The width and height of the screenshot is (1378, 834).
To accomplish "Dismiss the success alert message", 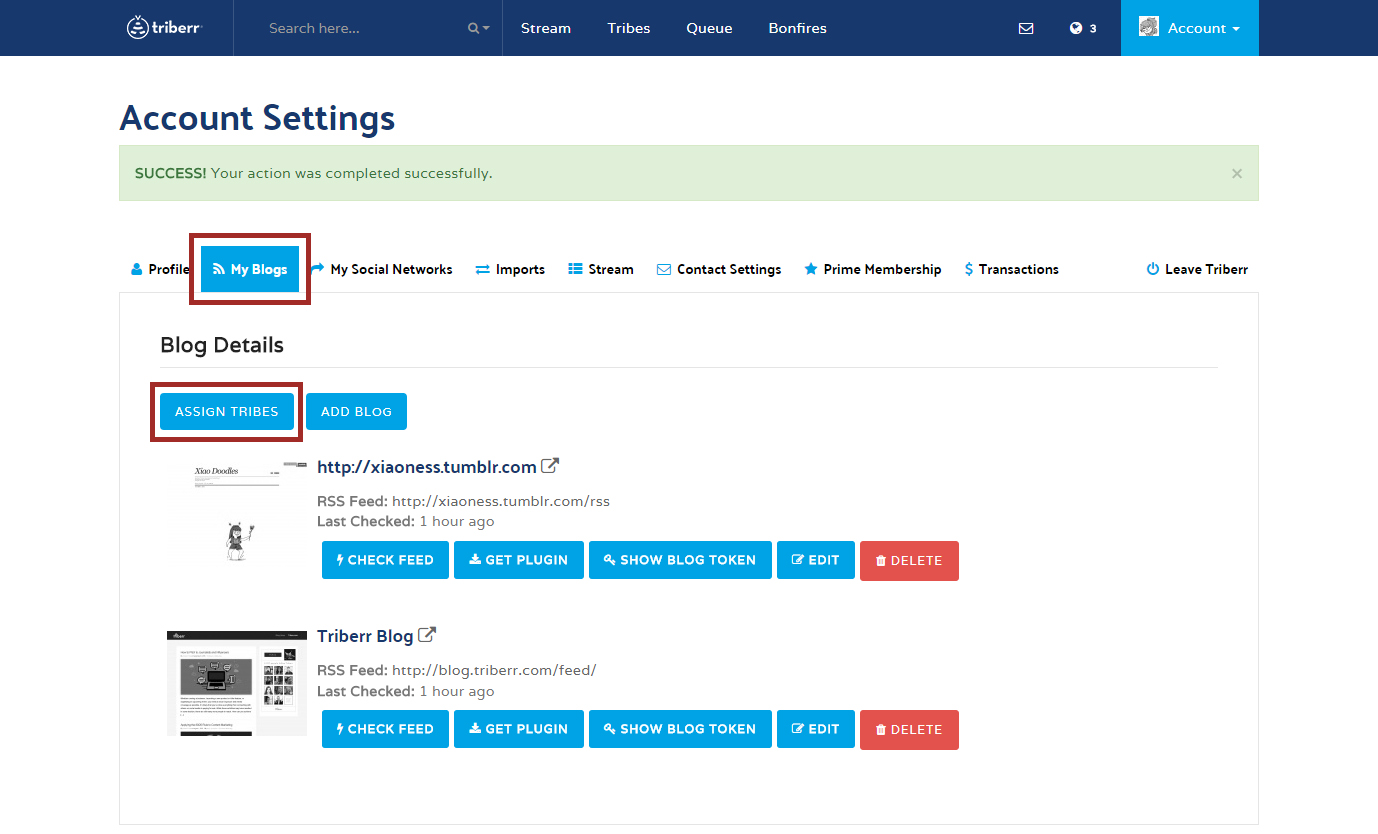I will tap(1237, 174).
